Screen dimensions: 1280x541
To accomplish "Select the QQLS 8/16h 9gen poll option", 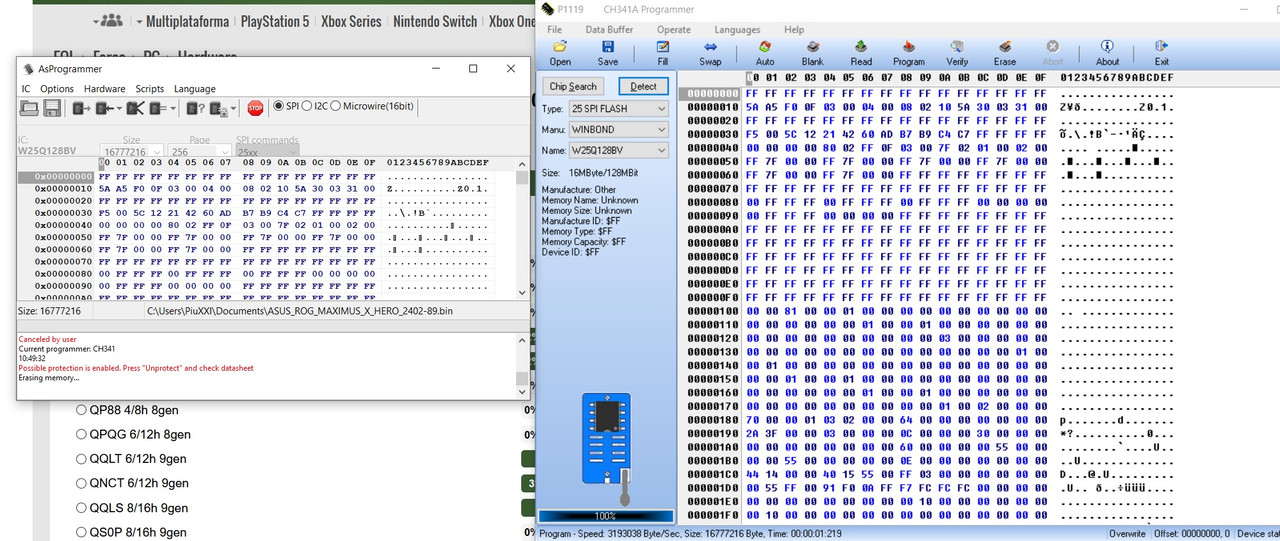I will (82, 507).
